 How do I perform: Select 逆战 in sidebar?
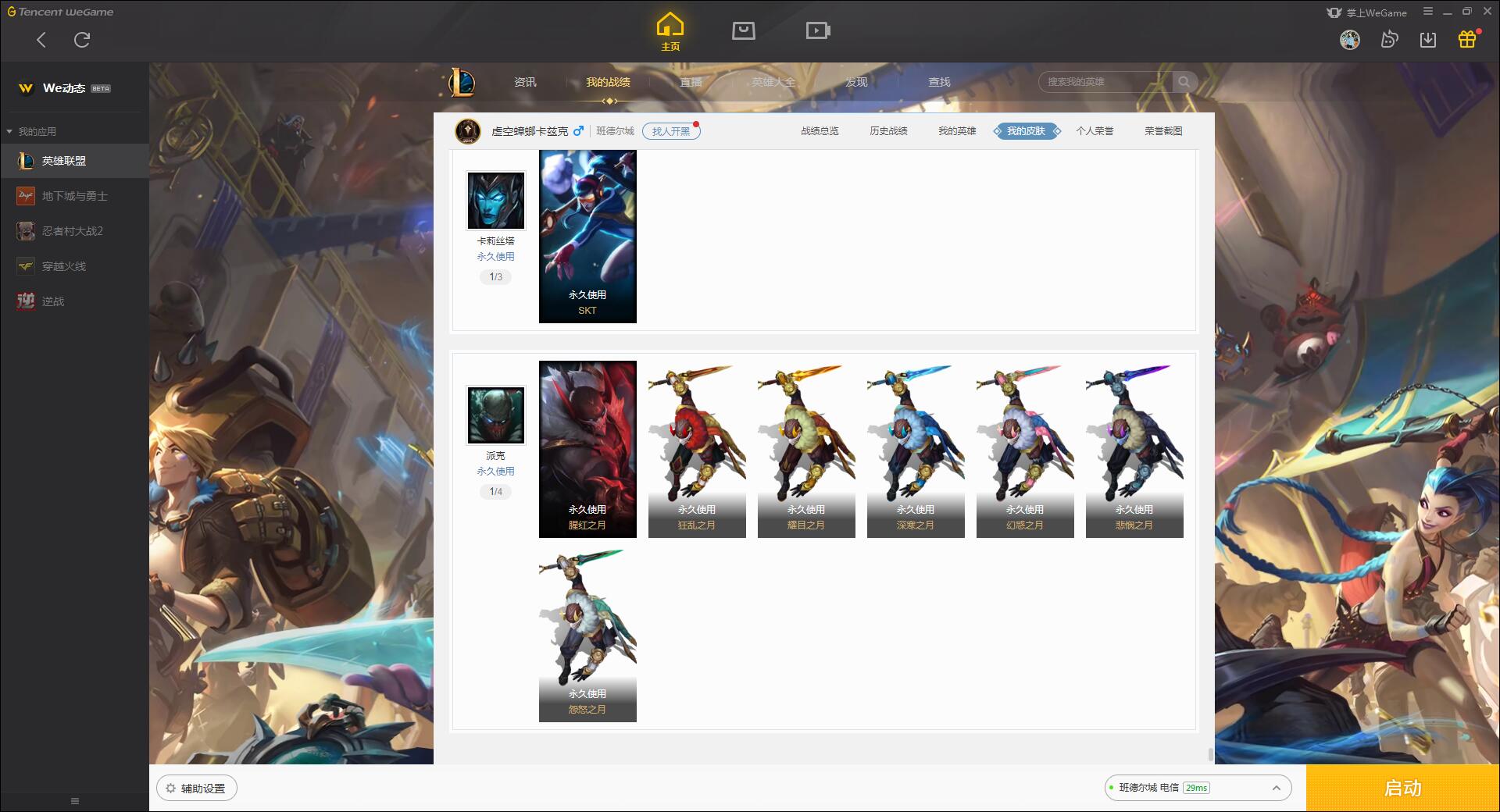point(74,301)
